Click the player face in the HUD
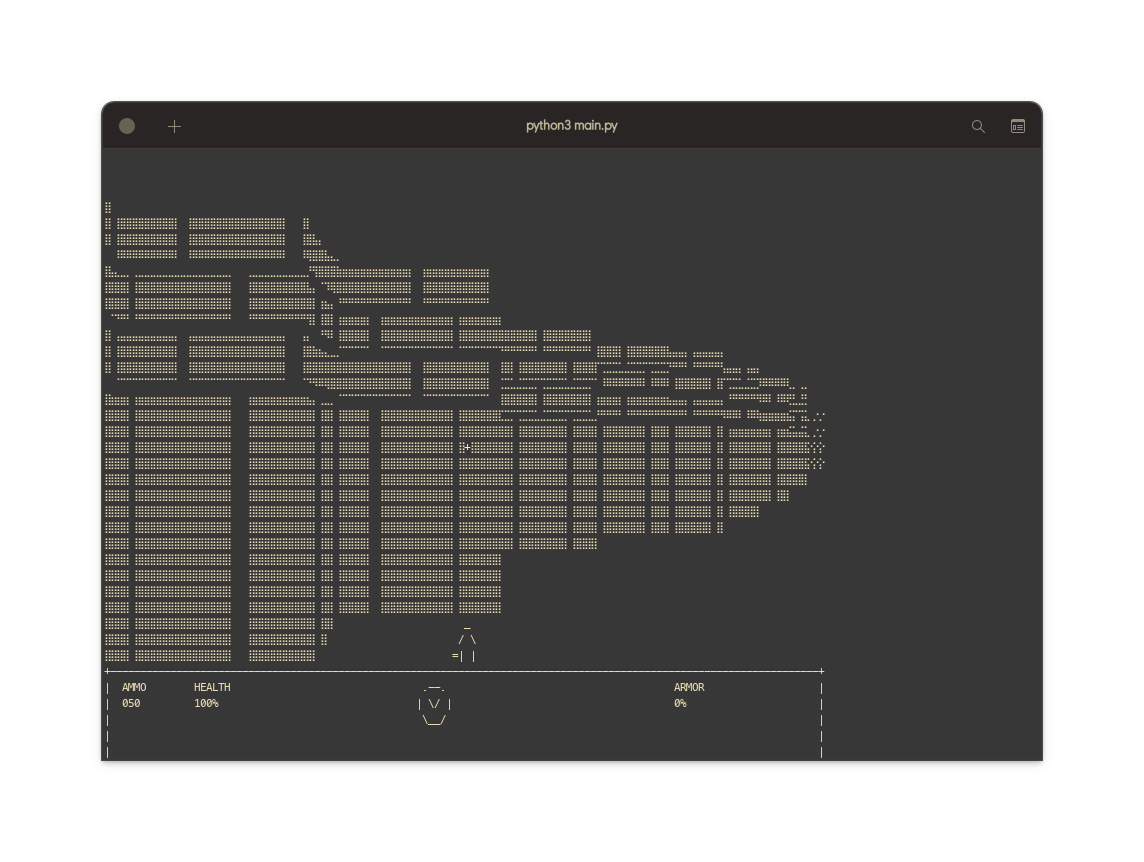This screenshot has height=862, width=1144. click(x=434, y=704)
